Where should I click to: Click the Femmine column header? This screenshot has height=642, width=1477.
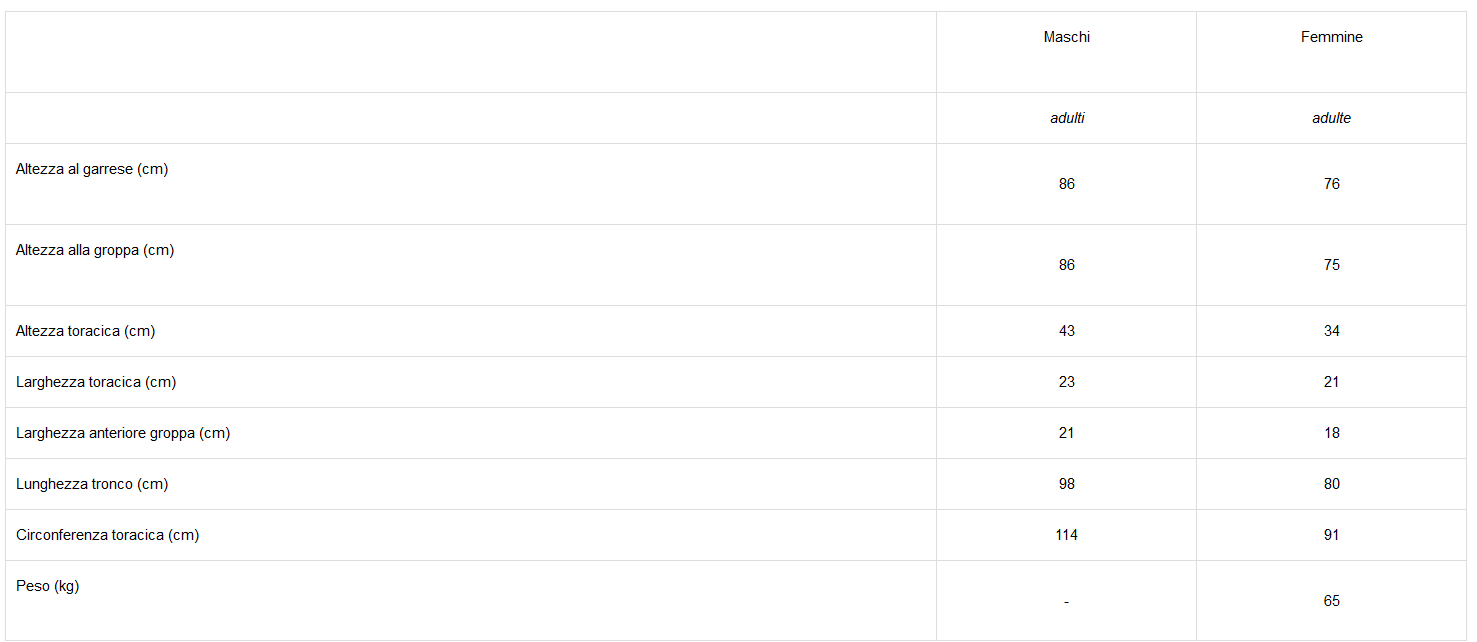click(x=1331, y=37)
